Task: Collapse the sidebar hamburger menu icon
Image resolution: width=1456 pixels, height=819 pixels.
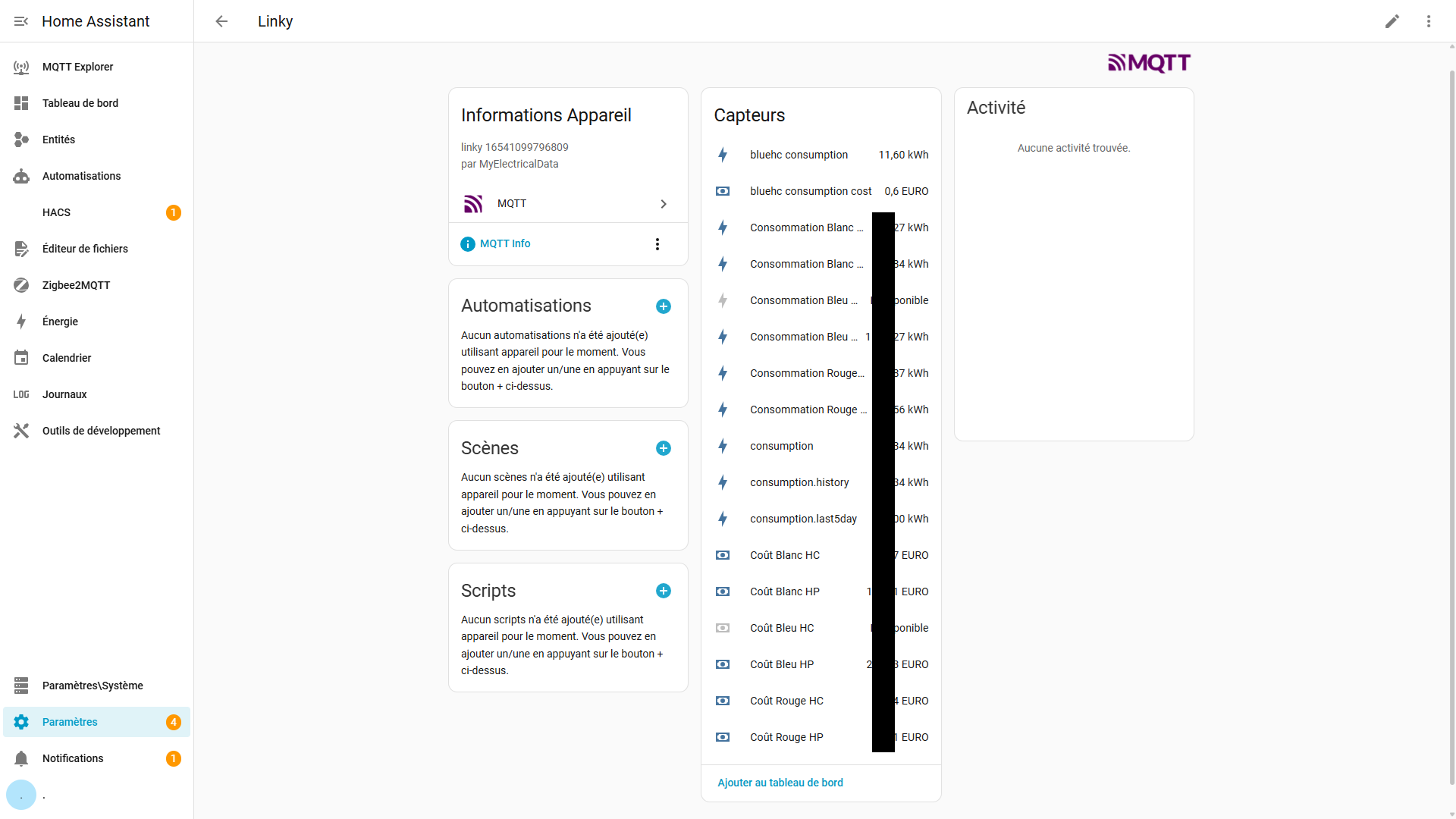Action: coord(21,21)
